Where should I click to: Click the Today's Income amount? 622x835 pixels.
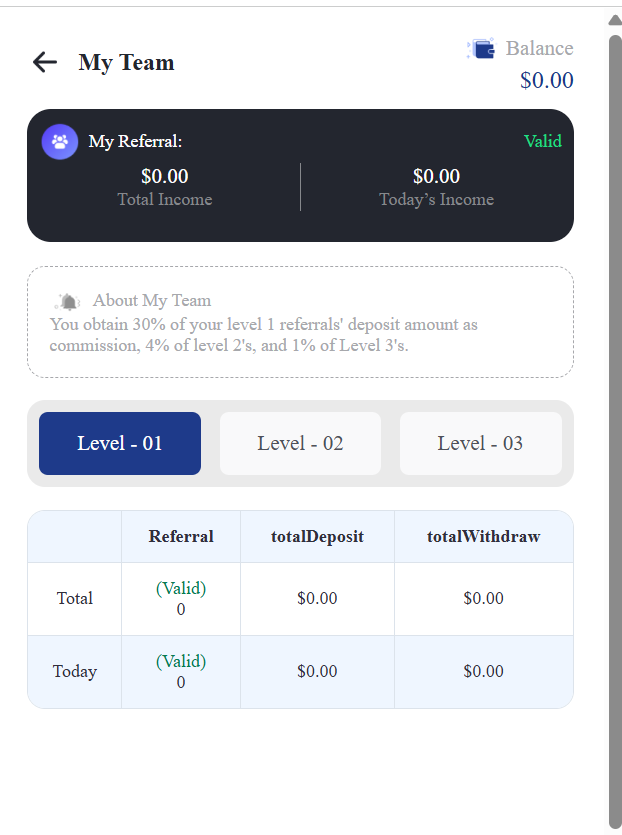click(x=436, y=177)
